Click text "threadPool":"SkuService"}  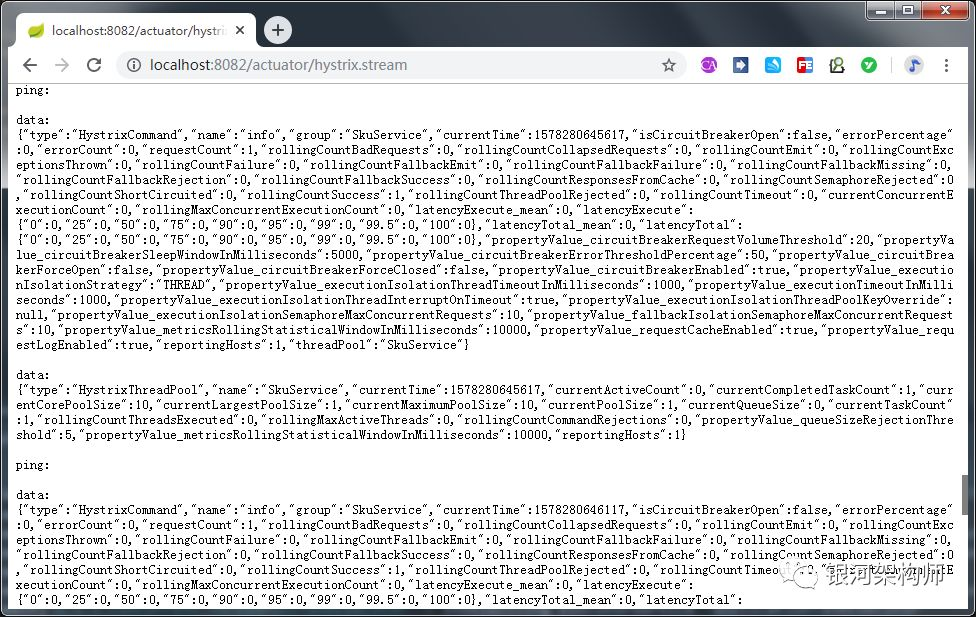(x=378, y=345)
